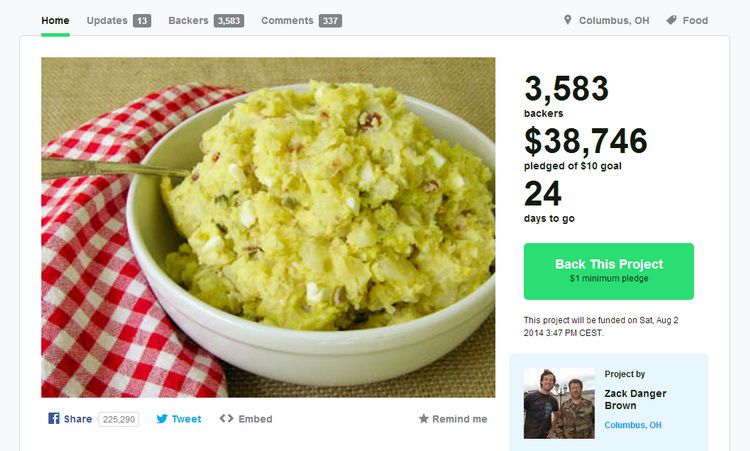Image resolution: width=750 pixels, height=451 pixels.
Task: Switch to the Updates tab
Action: coord(119,21)
